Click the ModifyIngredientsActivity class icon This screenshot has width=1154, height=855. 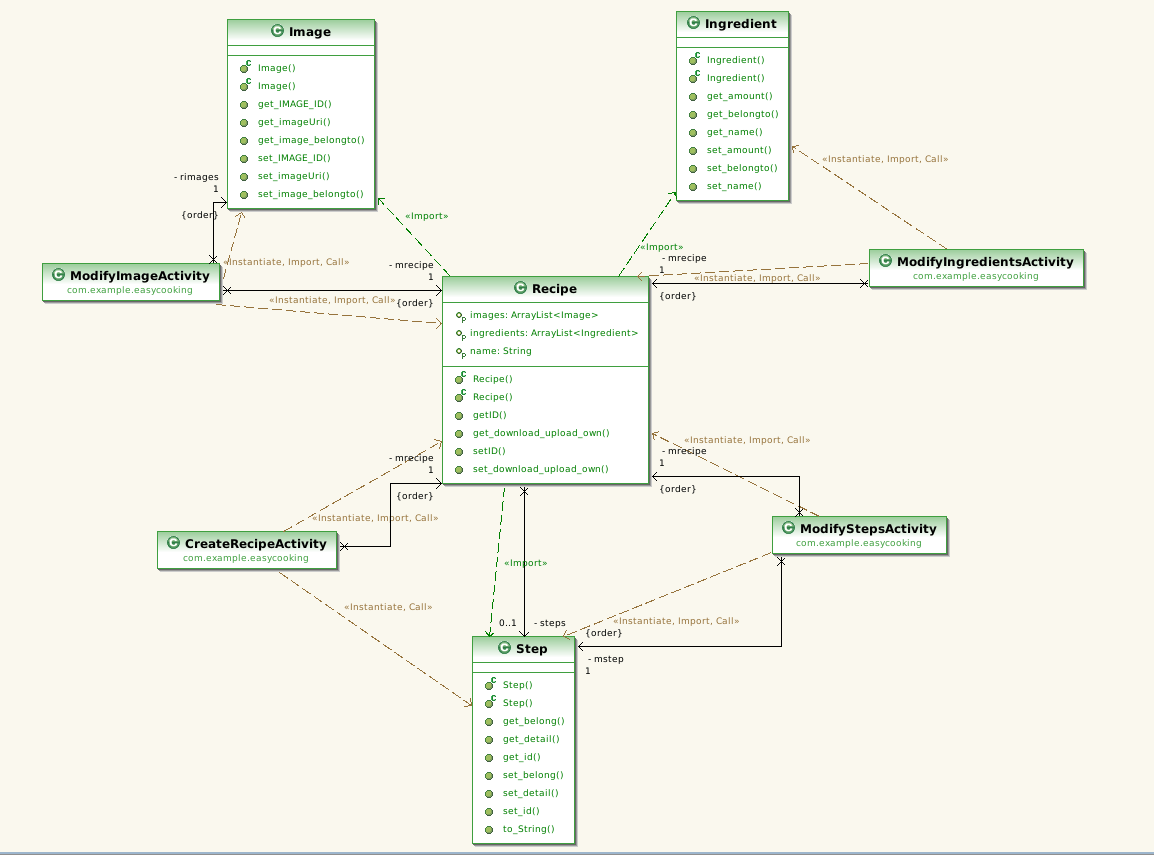point(886,261)
